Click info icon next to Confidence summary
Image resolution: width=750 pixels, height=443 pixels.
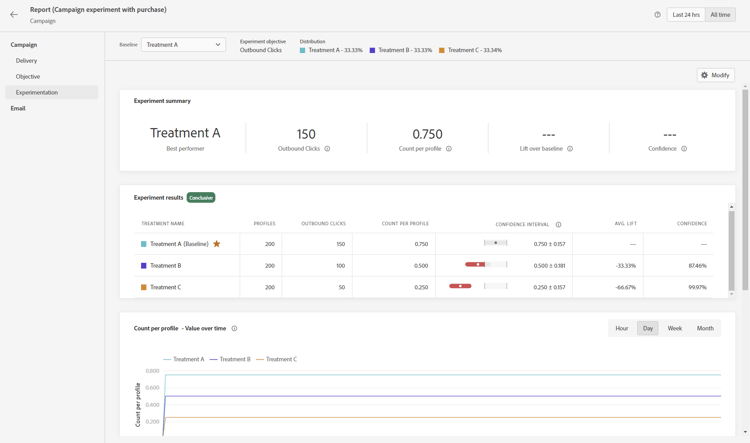[684, 149]
